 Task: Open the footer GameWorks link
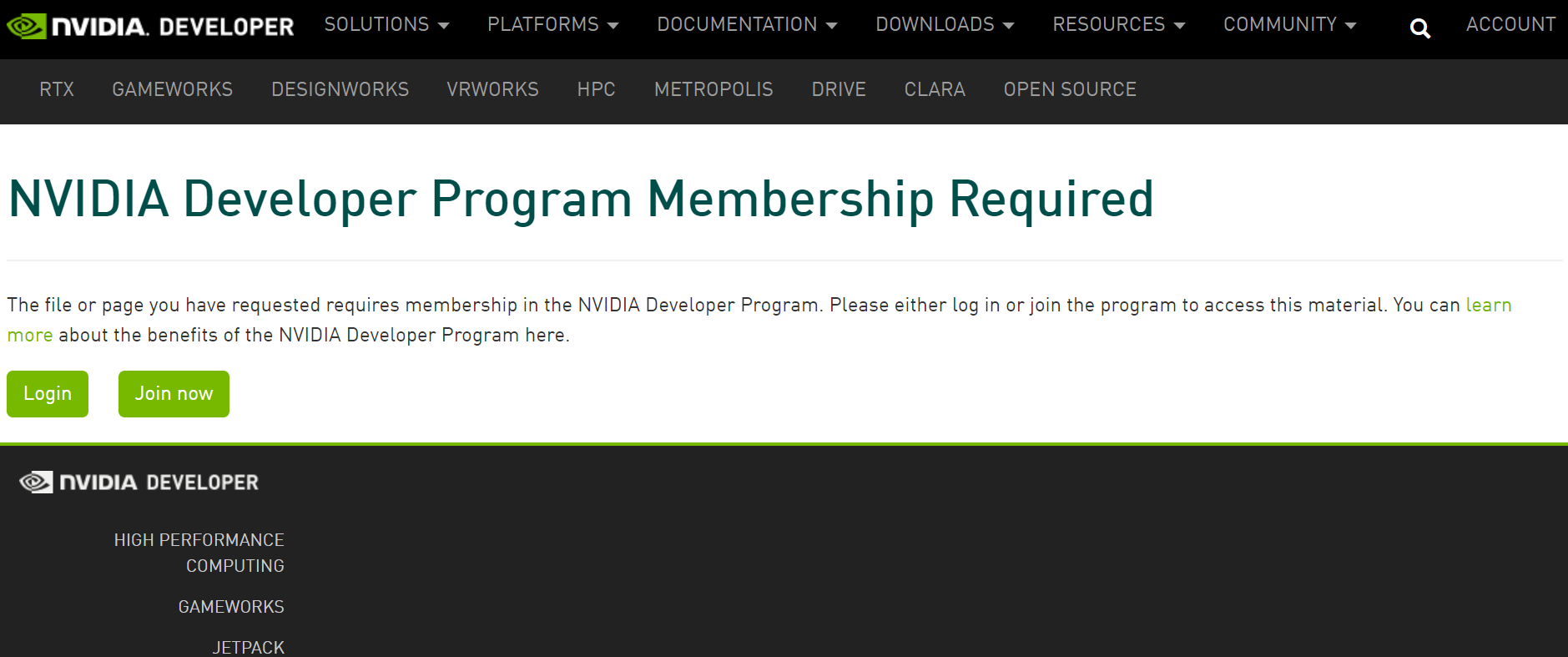(x=231, y=607)
